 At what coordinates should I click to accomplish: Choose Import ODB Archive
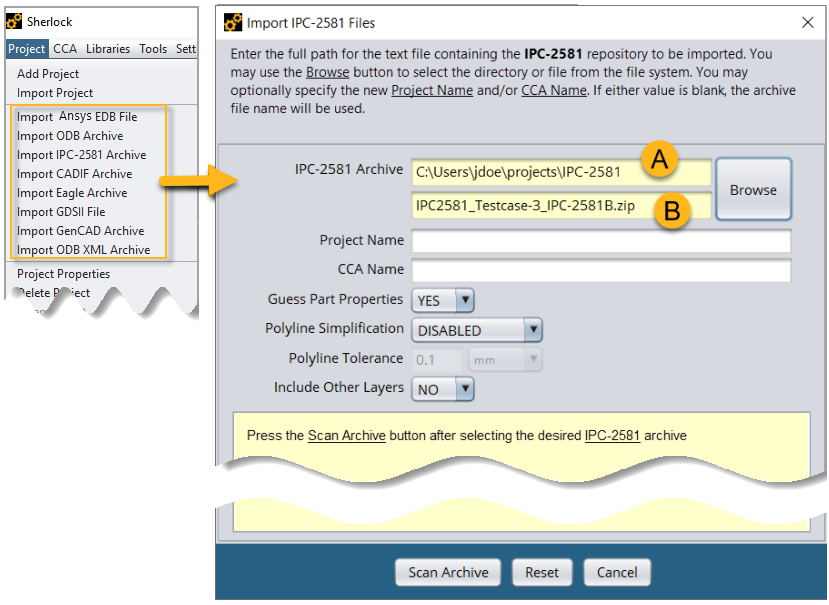pos(70,136)
